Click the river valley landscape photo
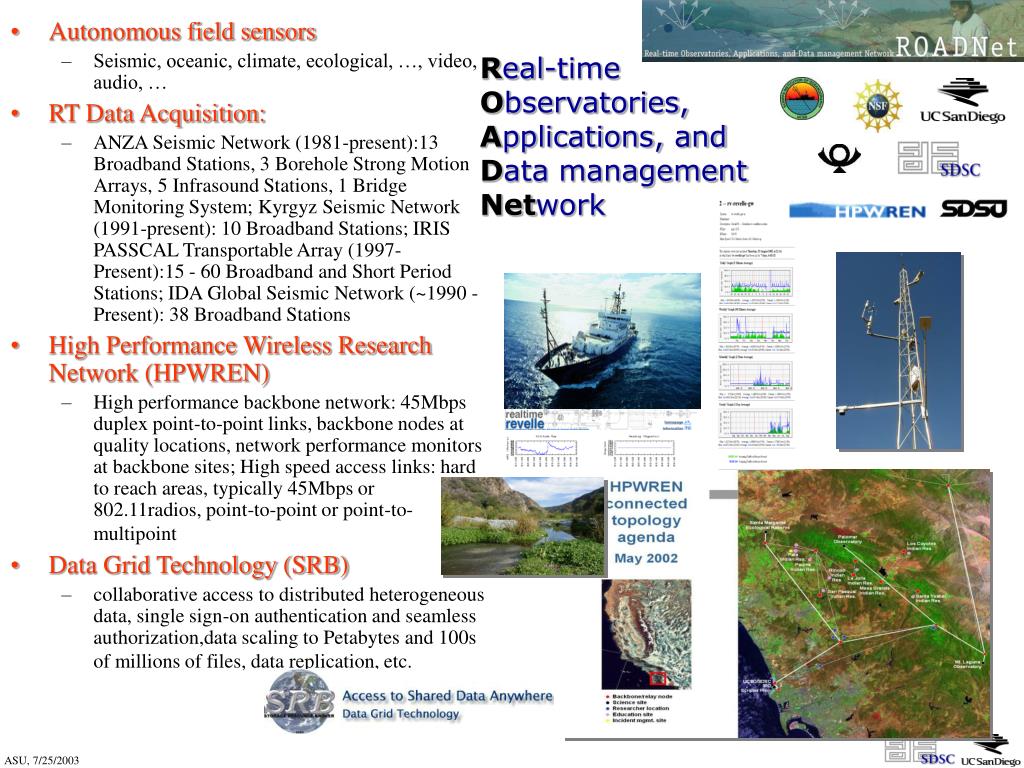Image resolution: width=1024 pixels, height=768 pixels. (x=522, y=526)
